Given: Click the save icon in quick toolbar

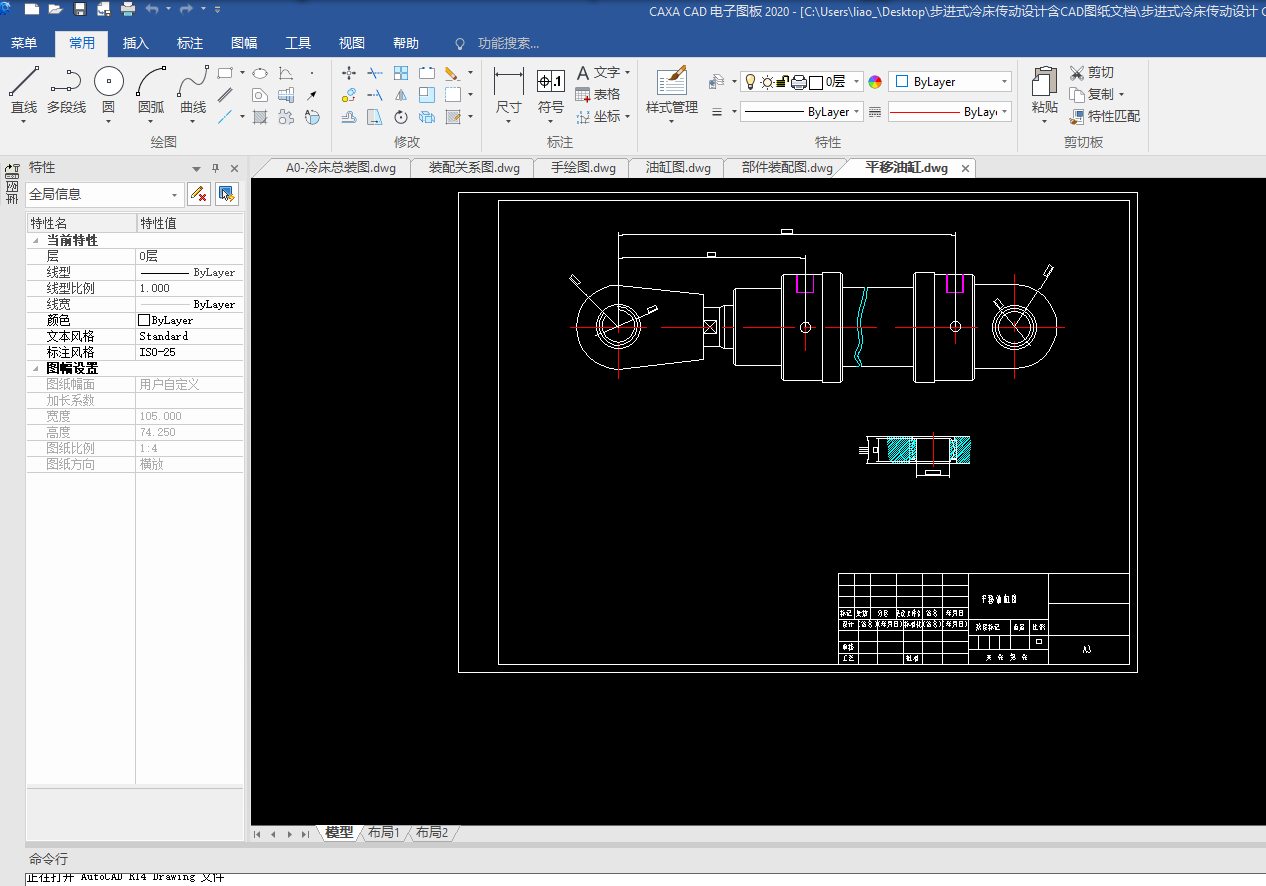Looking at the screenshot, I should (x=80, y=9).
